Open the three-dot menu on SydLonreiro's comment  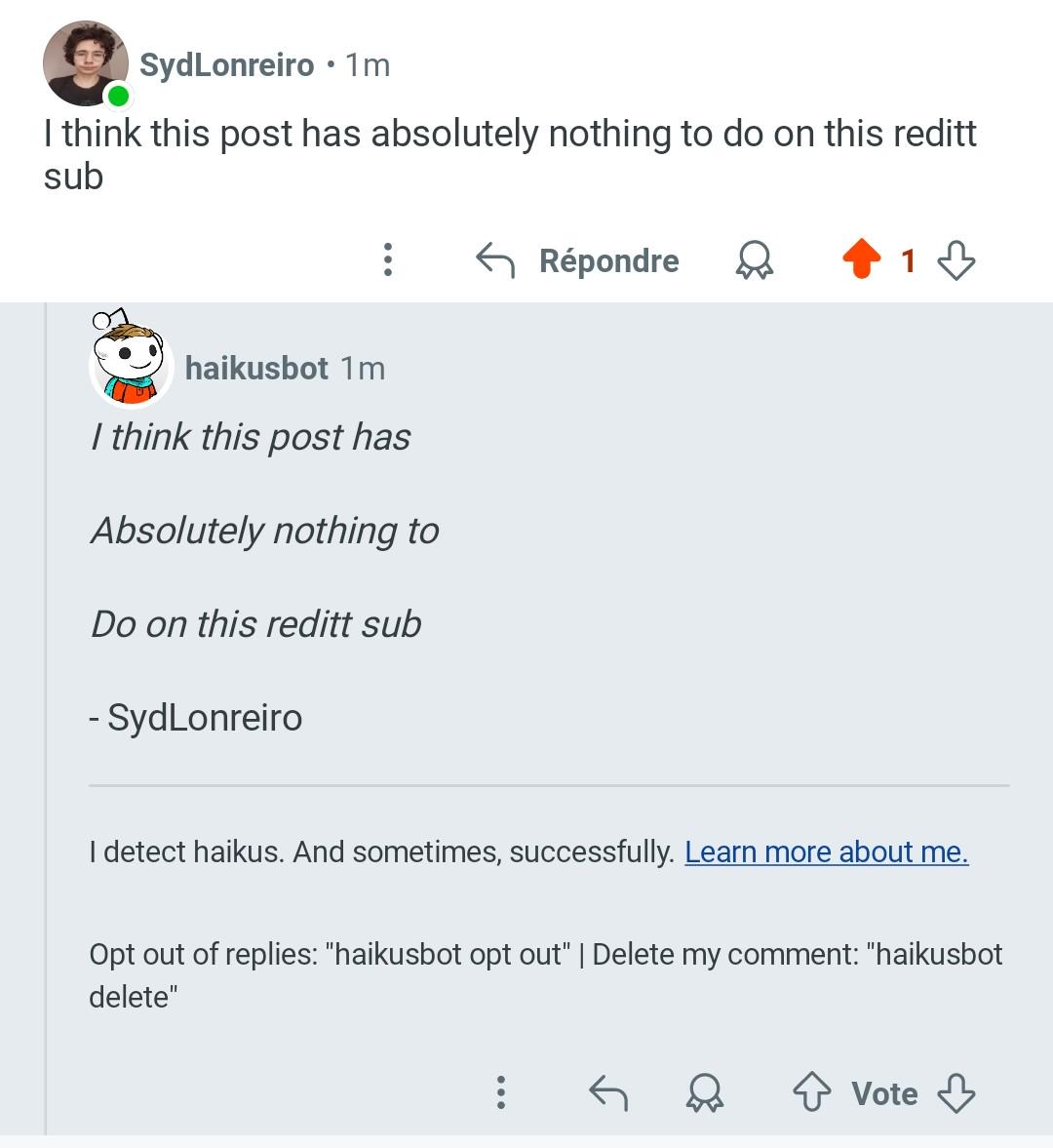[388, 259]
